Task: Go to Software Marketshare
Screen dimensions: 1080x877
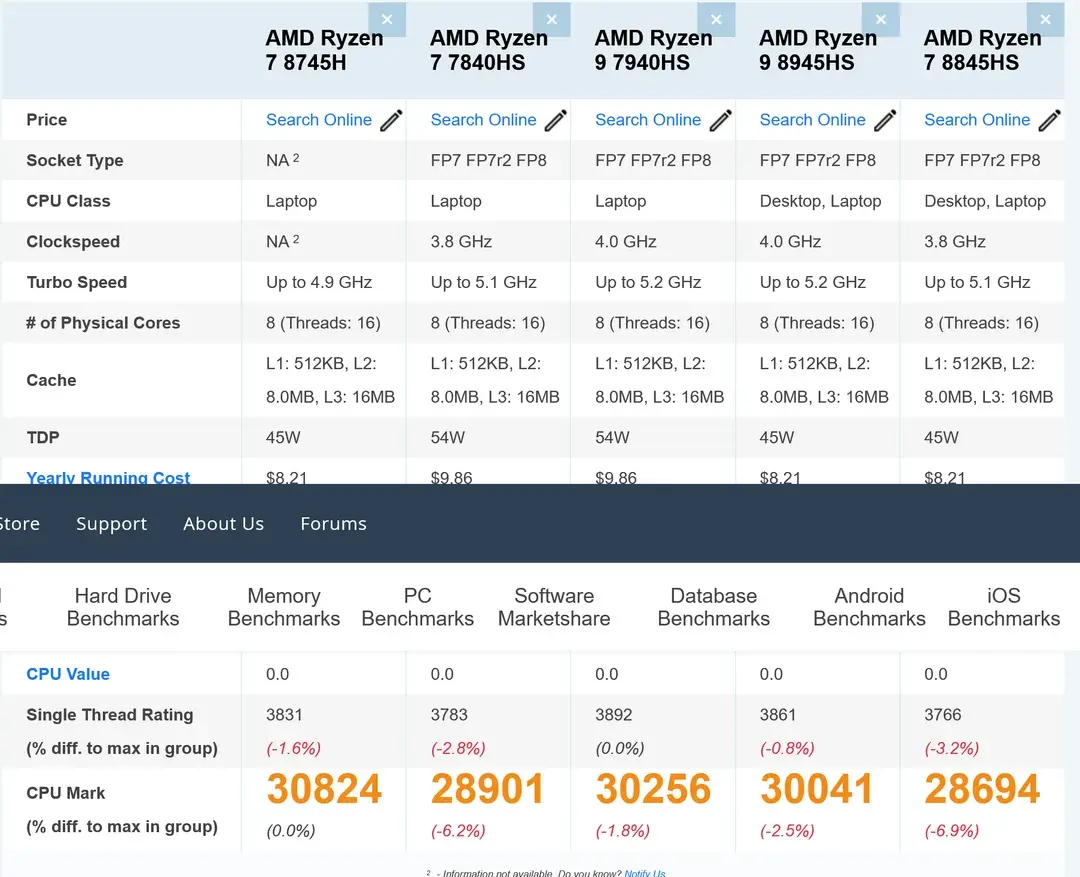Action: [554, 607]
